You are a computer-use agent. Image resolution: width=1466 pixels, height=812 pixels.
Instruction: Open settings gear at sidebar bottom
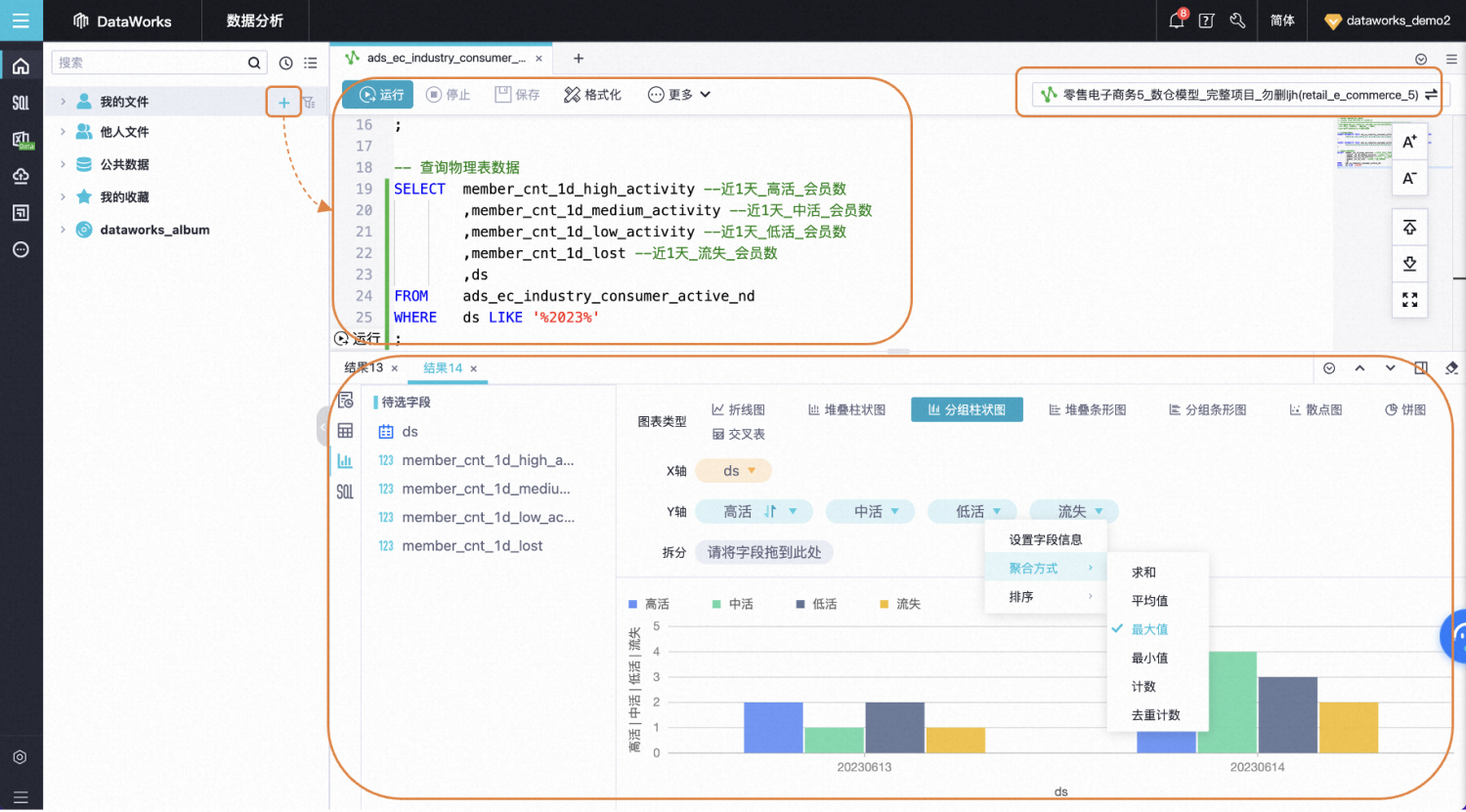(x=20, y=757)
